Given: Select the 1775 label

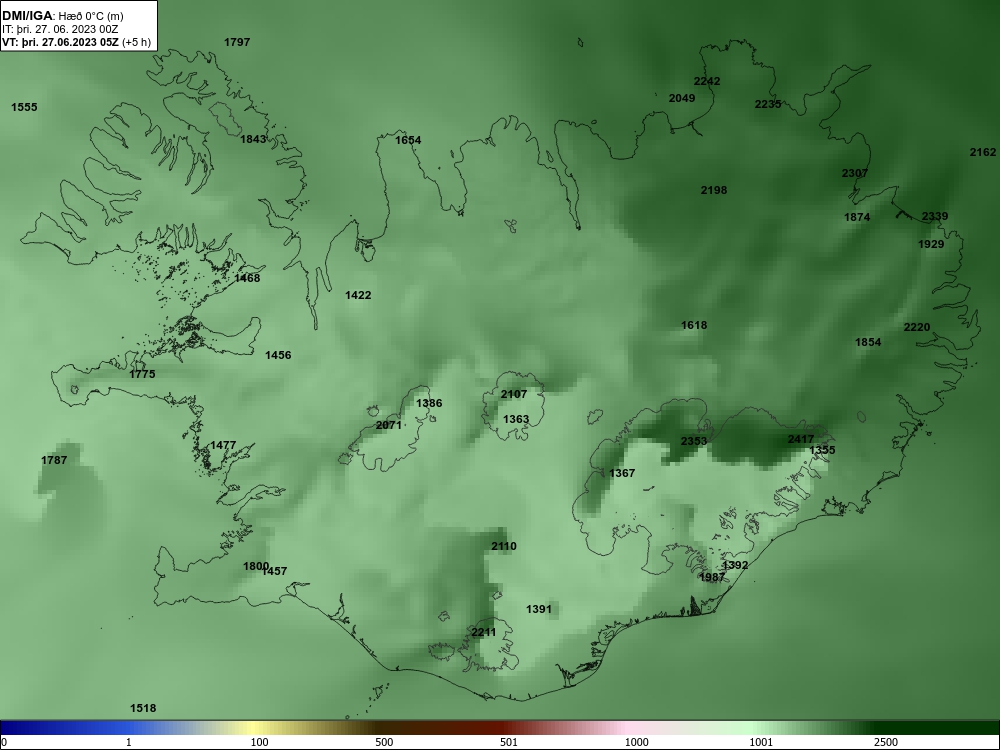Looking at the screenshot, I should click(142, 374).
